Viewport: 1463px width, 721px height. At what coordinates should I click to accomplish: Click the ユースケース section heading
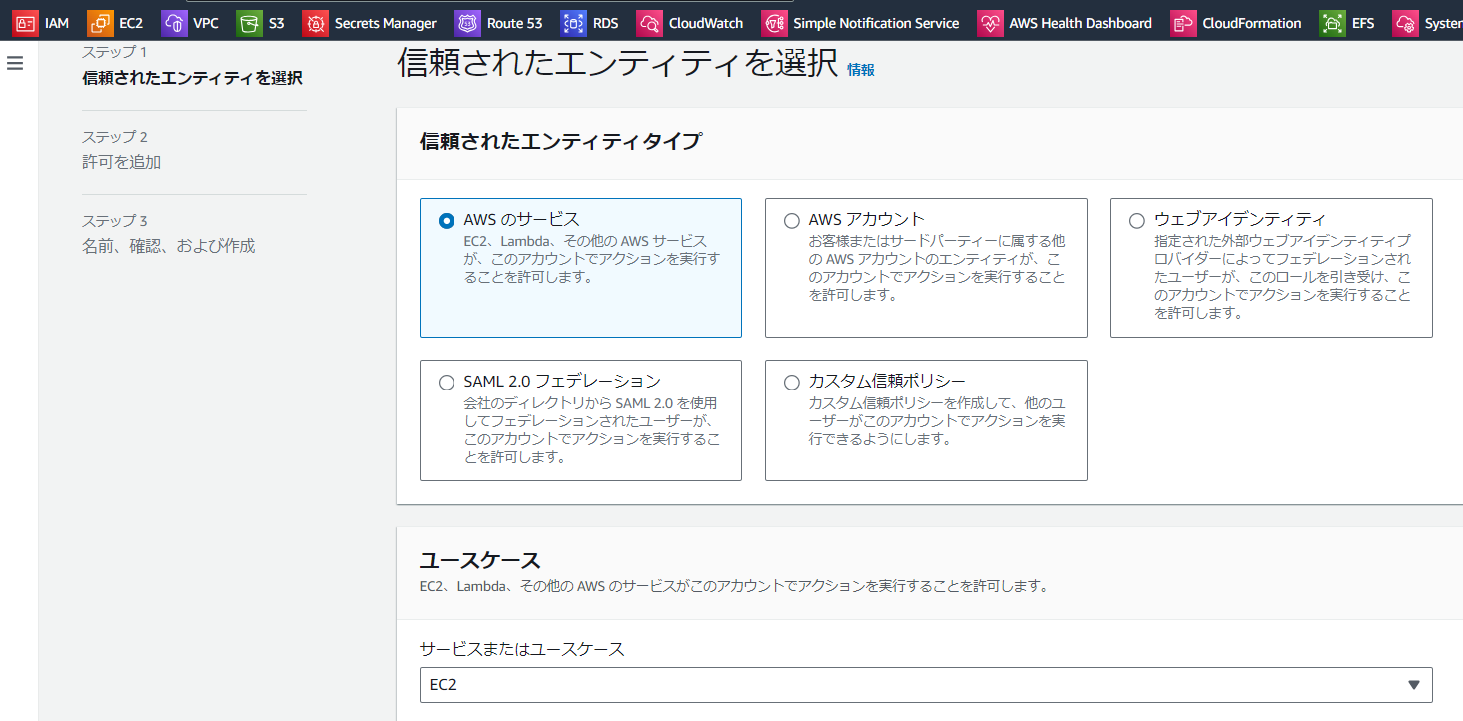(x=480, y=559)
